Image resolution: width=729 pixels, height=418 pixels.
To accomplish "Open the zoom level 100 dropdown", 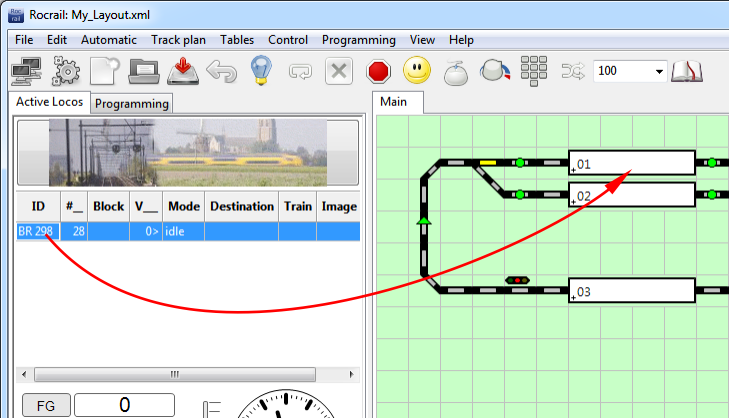I will click(x=659, y=72).
